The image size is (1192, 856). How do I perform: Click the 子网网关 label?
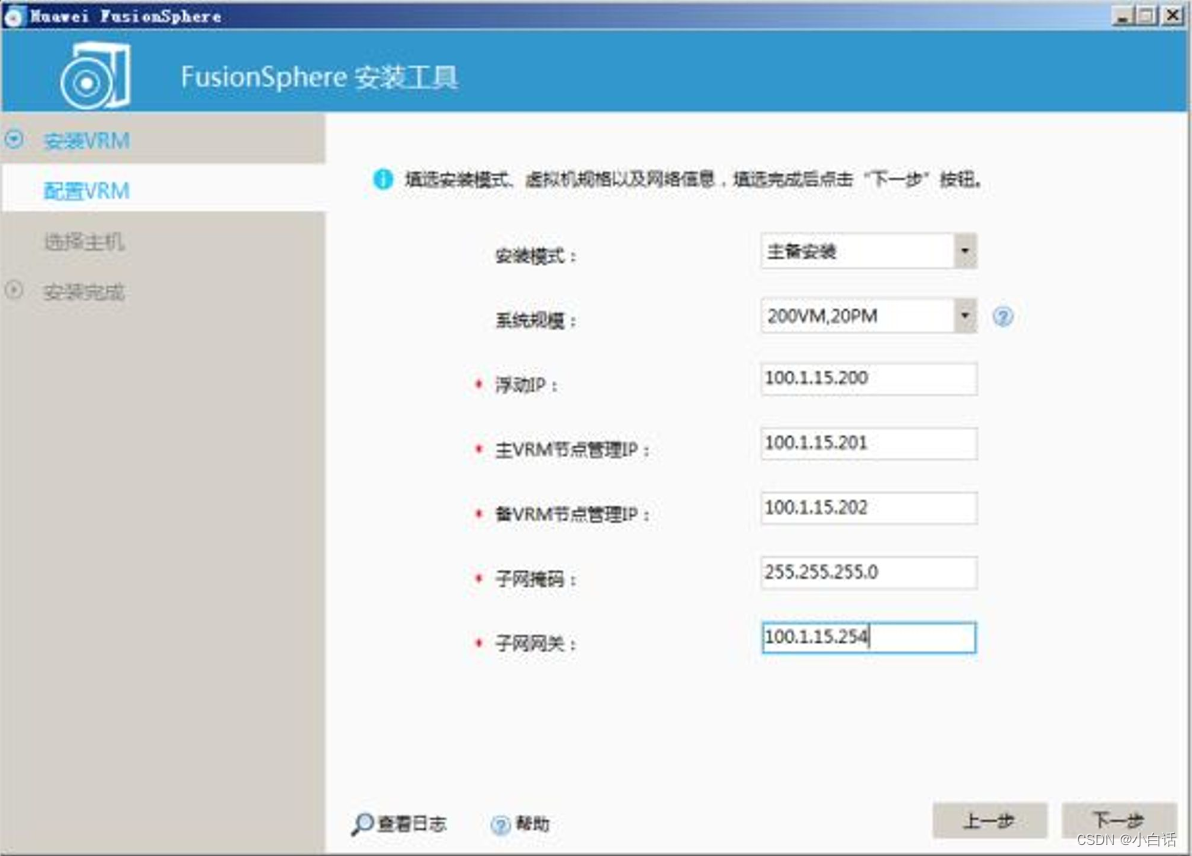pyautogui.click(x=536, y=644)
